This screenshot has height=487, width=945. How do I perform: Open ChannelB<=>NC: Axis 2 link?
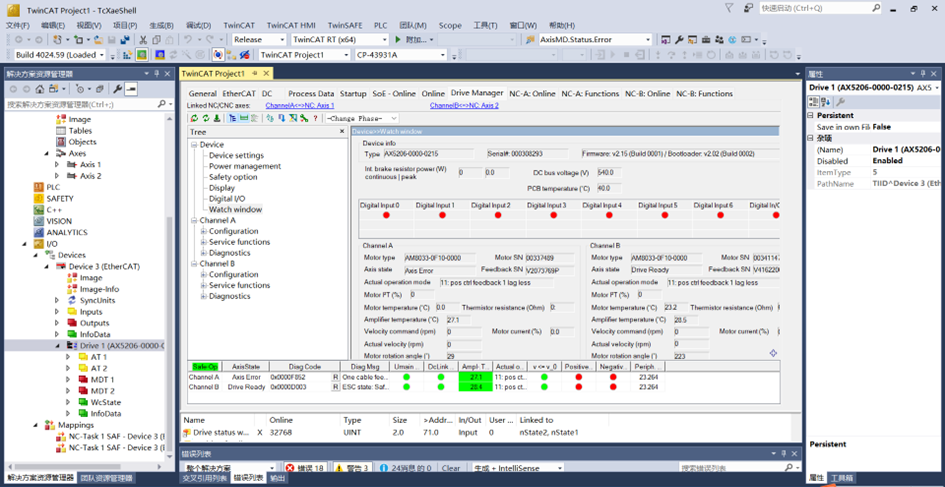tap(464, 105)
